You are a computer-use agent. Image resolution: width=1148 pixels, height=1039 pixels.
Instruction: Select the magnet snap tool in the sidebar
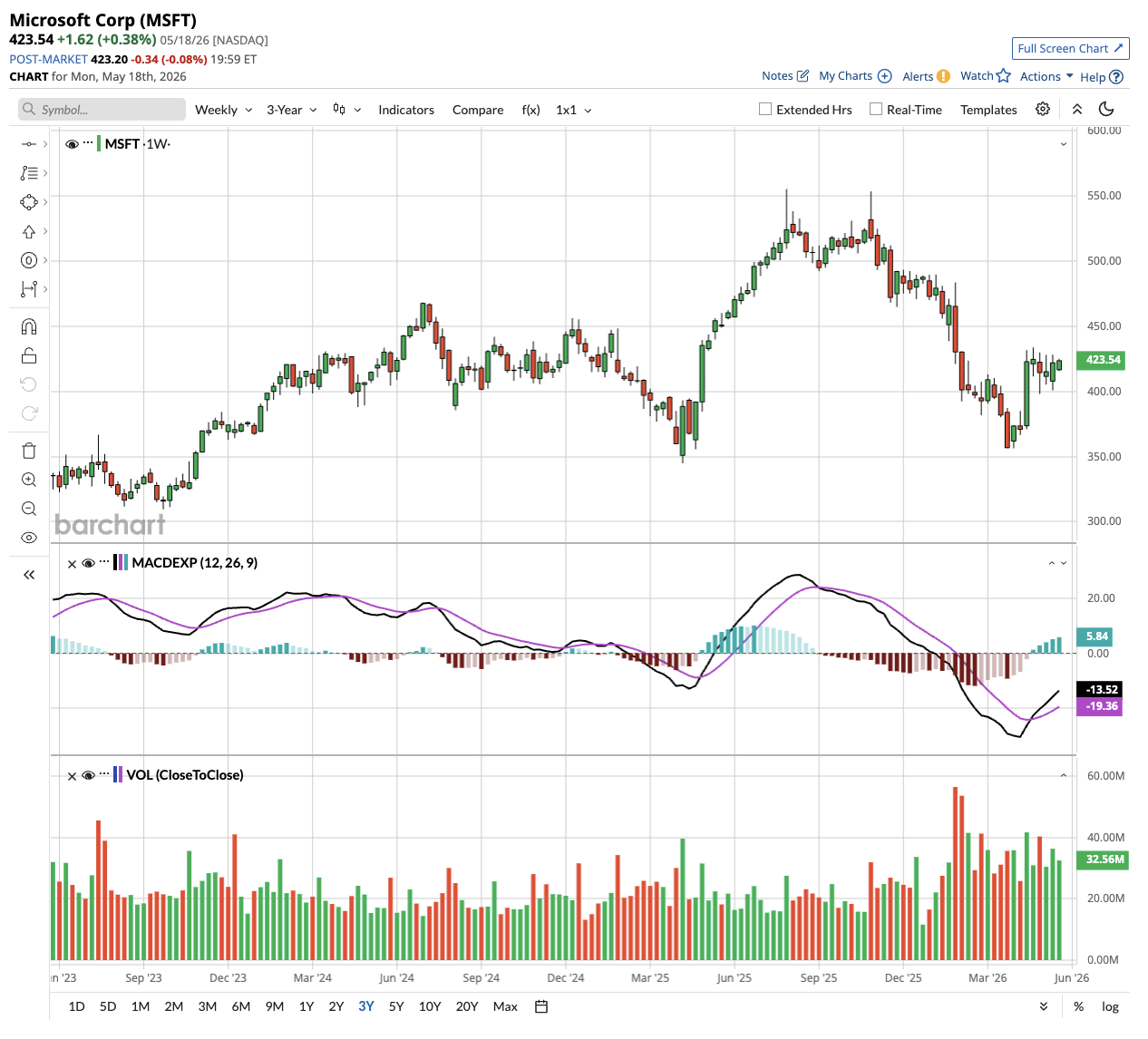click(29, 326)
